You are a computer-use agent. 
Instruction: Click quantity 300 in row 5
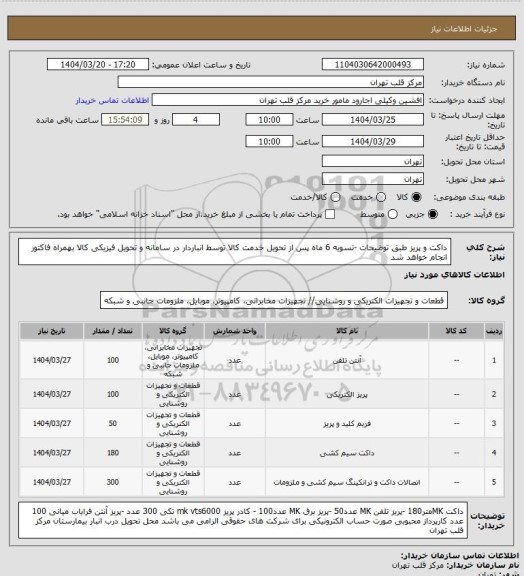tap(112, 482)
